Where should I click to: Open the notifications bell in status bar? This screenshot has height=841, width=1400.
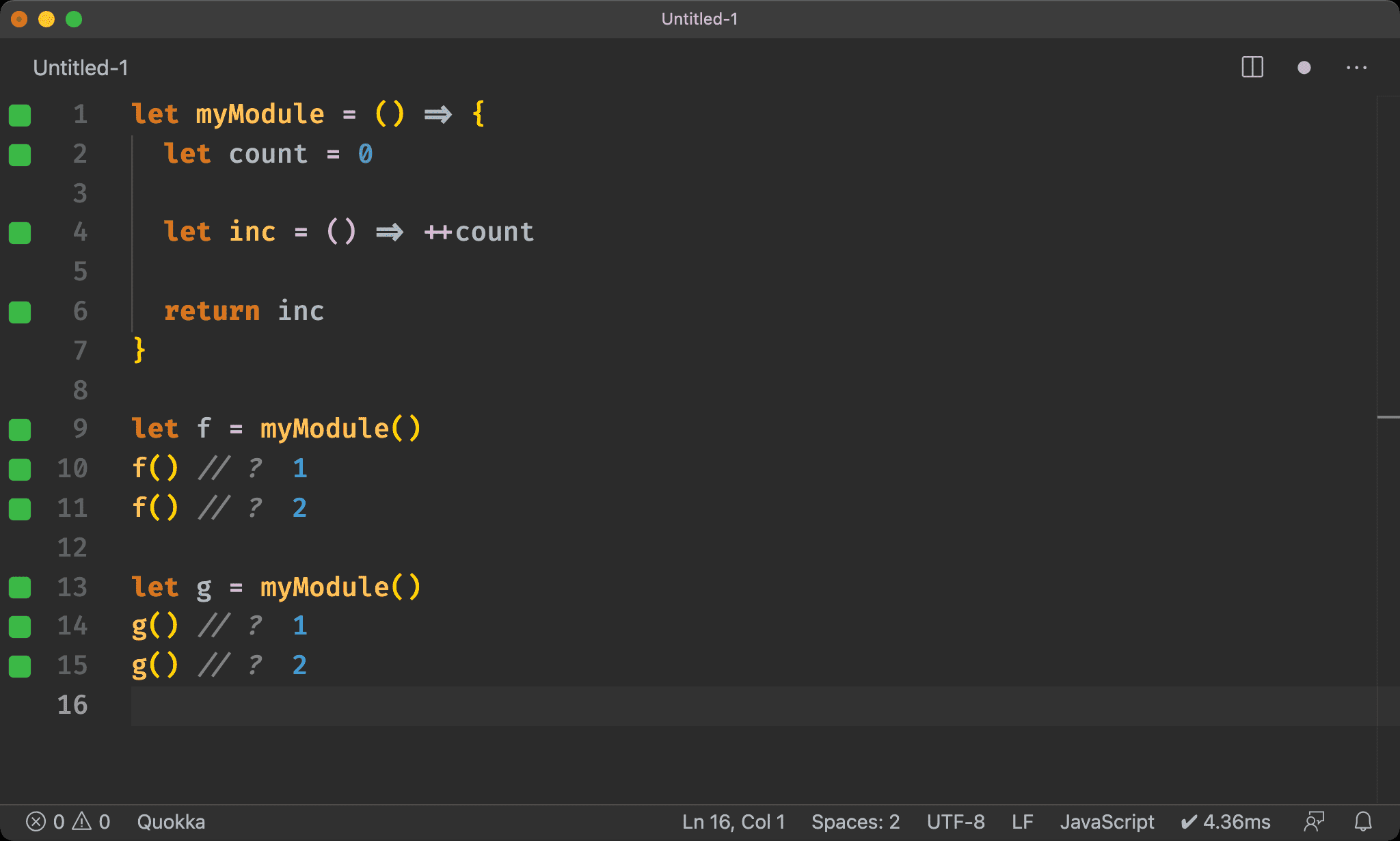[x=1363, y=821]
